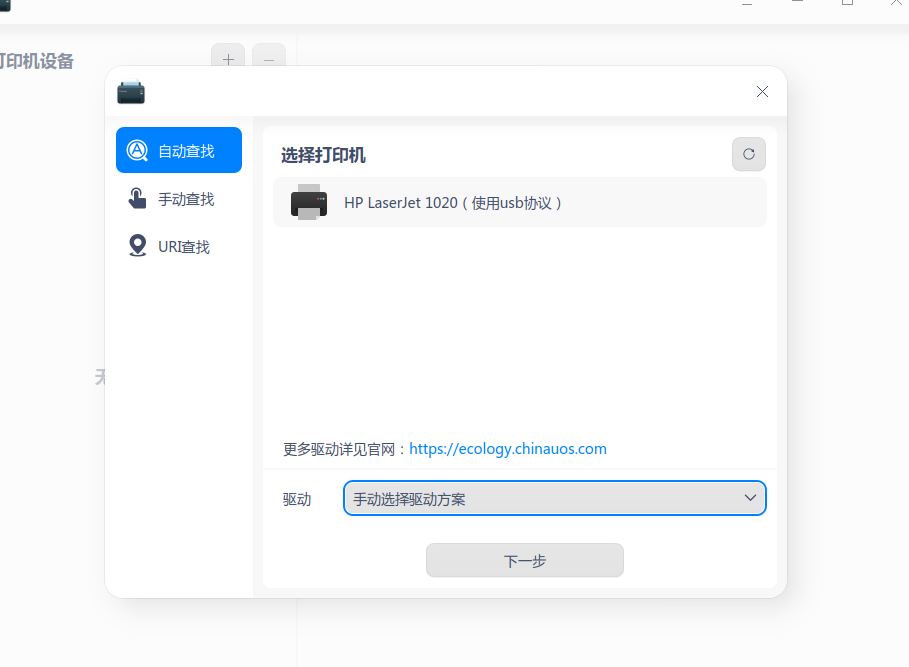Screen dimensions: 909x667
Task: Switch to the URI查找 tab
Action: coord(180,245)
